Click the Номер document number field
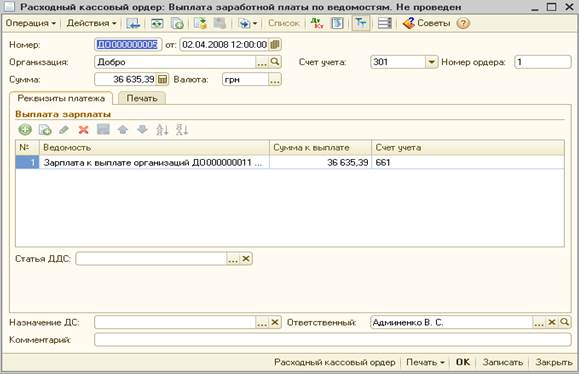This screenshot has height=374, width=579. coord(128,45)
